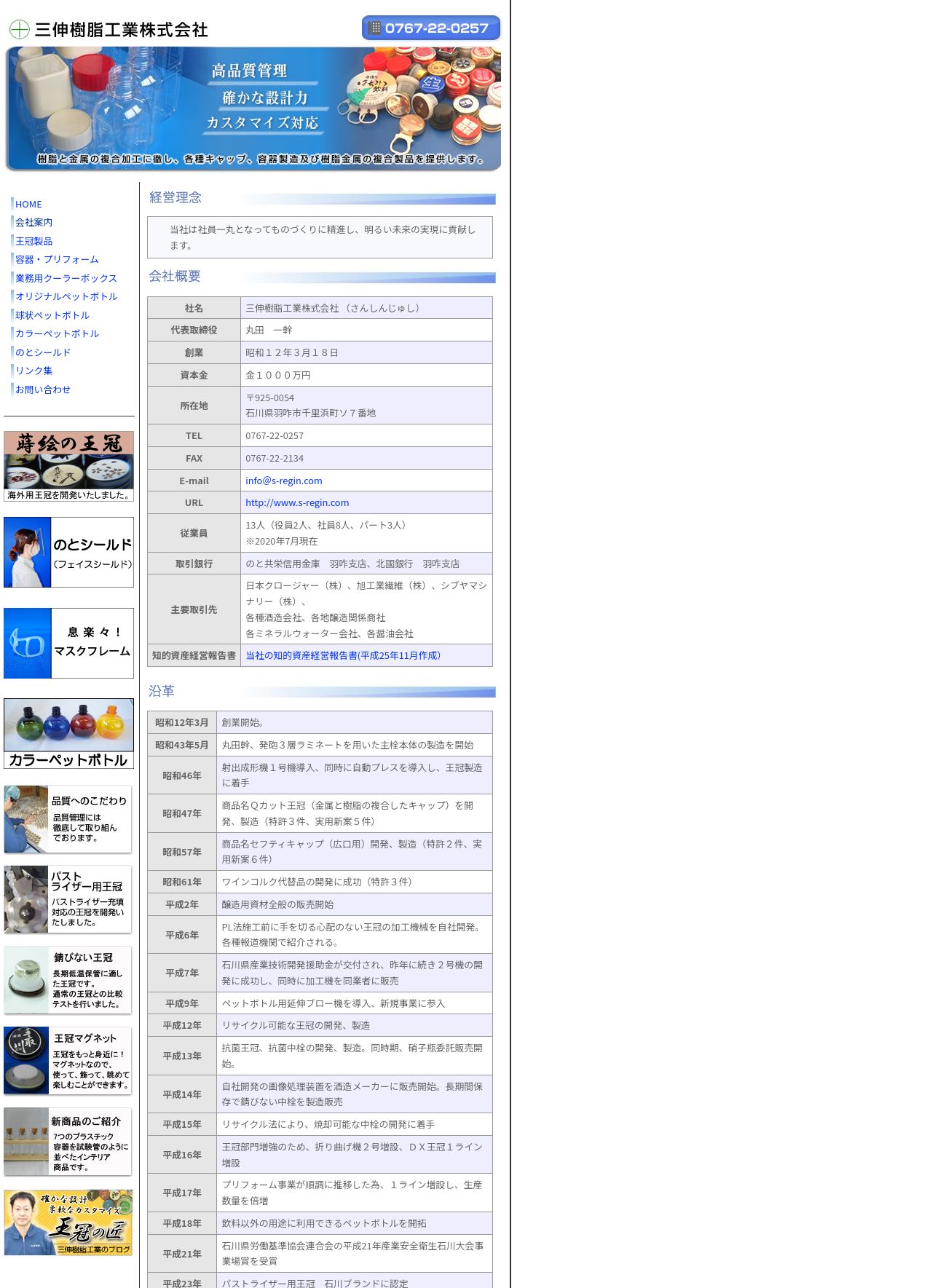This screenshot has width=935, height=1288.
Task: Open オリジナルペットボトル menu item
Action: [66, 296]
